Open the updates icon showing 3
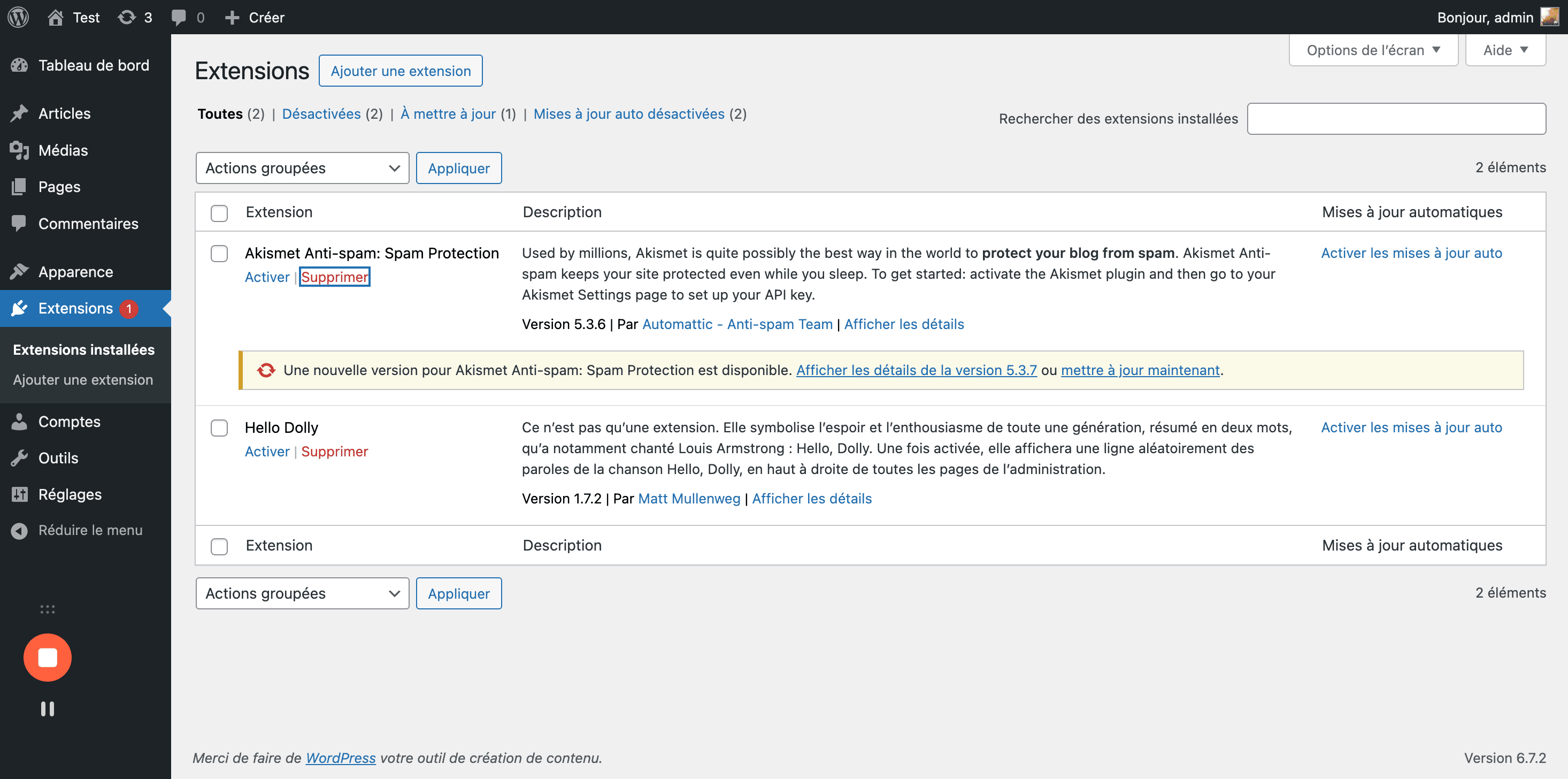Viewport: 1568px width, 779px height. click(x=126, y=17)
